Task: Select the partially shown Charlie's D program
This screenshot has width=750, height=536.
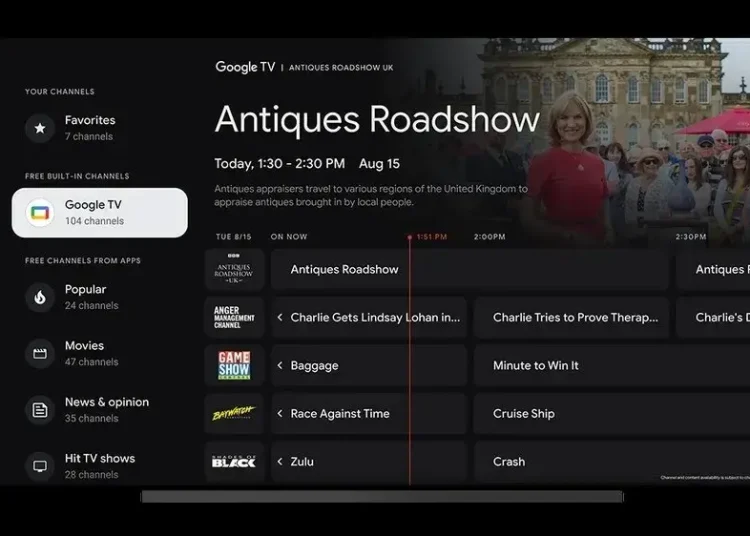Action: 713,317
